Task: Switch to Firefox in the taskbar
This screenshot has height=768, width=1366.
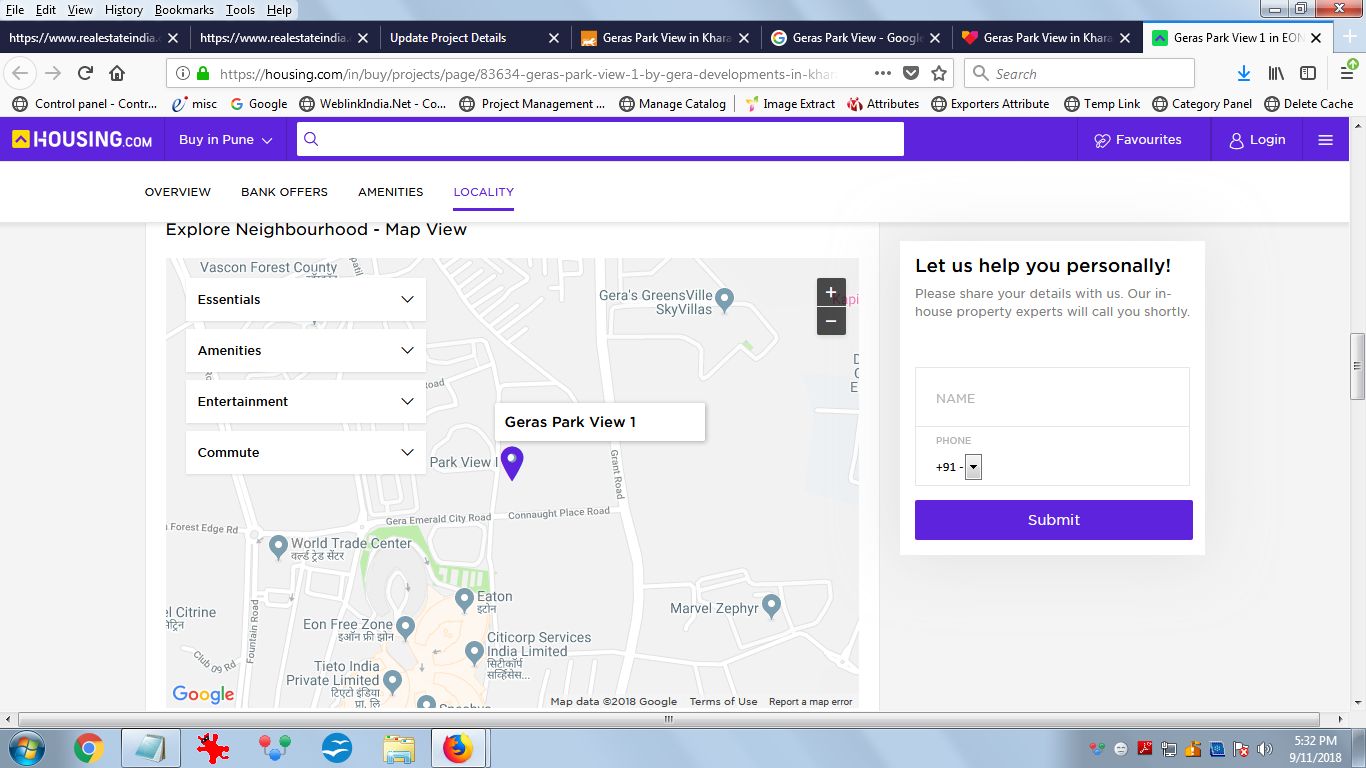Action: click(x=458, y=748)
